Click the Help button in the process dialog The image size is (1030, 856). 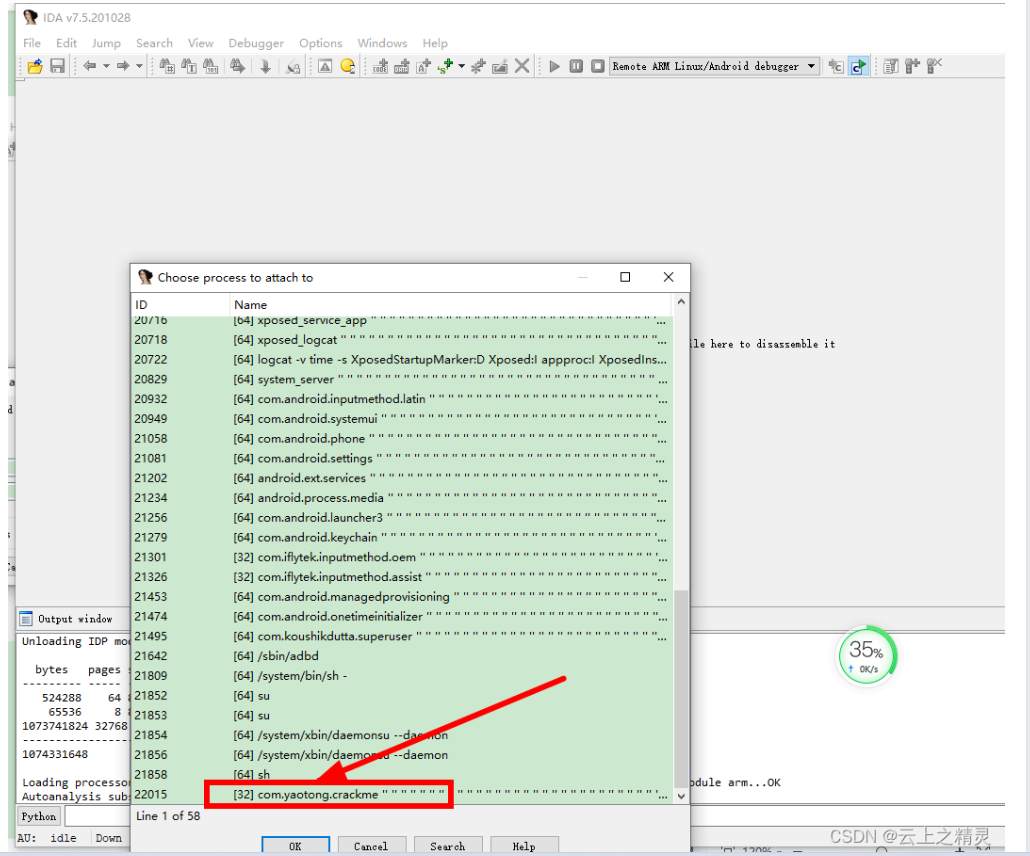click(x=524, y=845)
